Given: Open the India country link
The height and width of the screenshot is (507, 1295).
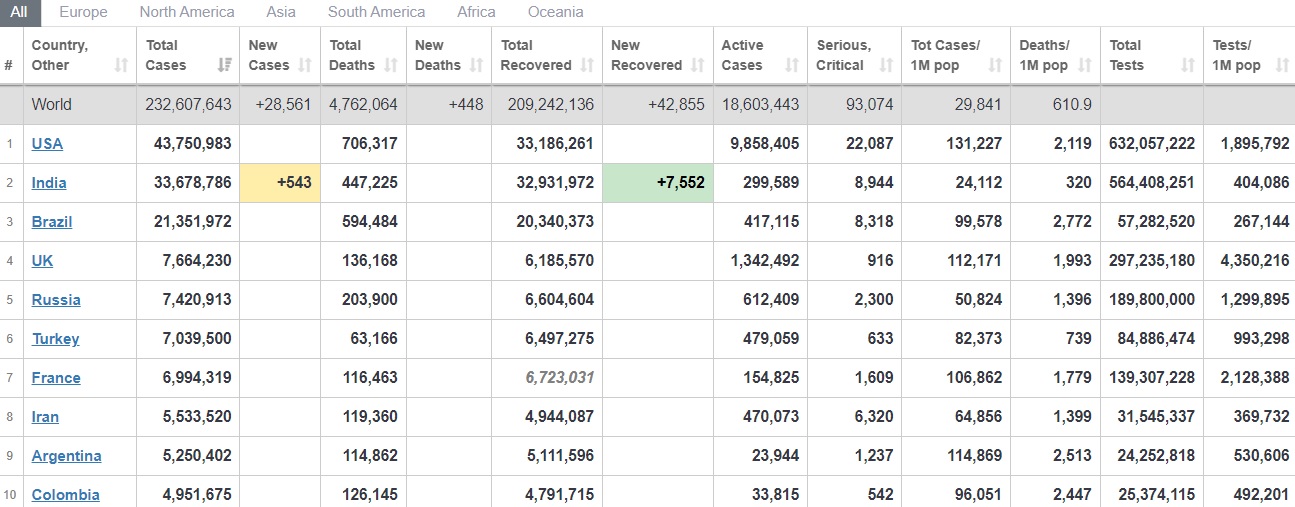Looking at the screenshot, I should point(49,183).
